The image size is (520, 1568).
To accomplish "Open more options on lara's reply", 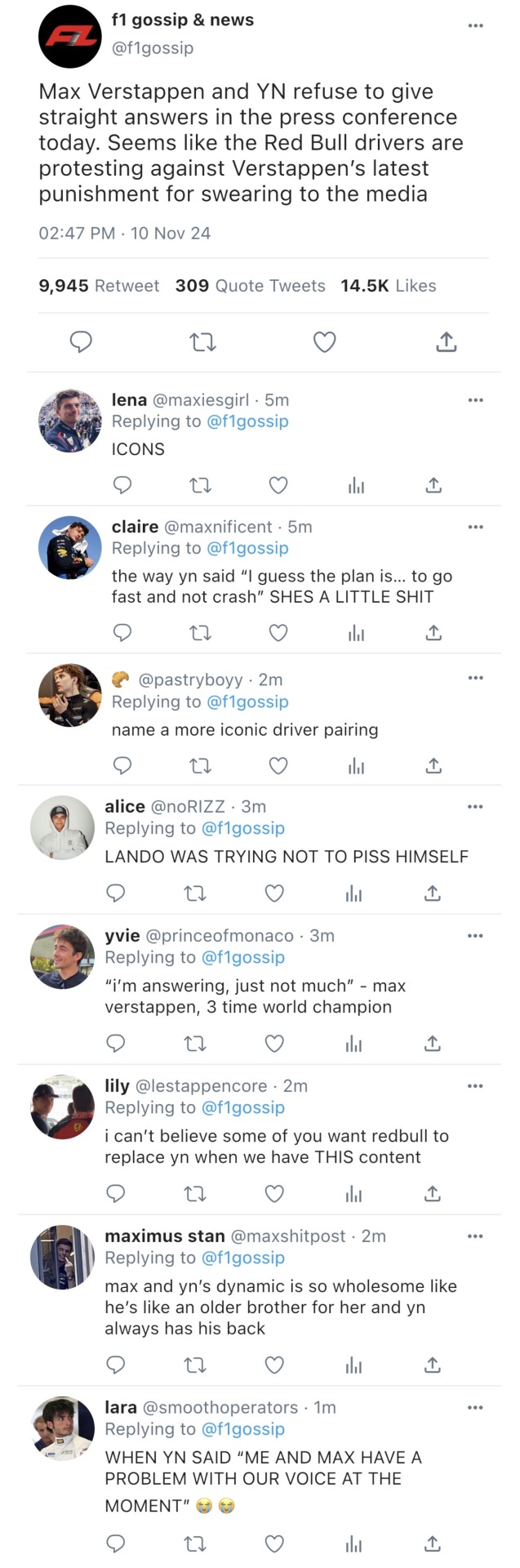I will (475, 1408).
